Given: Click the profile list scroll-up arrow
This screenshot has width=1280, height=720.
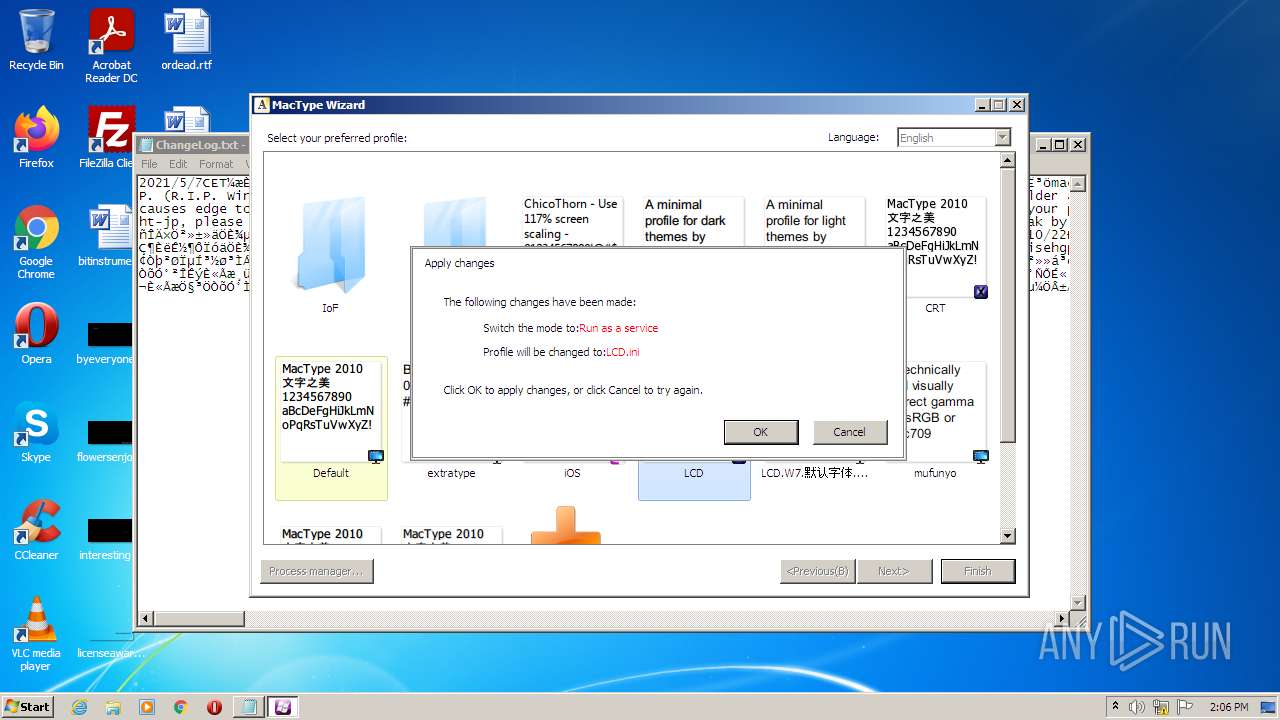Looking at the screenshot, I should click(1008, 160).
